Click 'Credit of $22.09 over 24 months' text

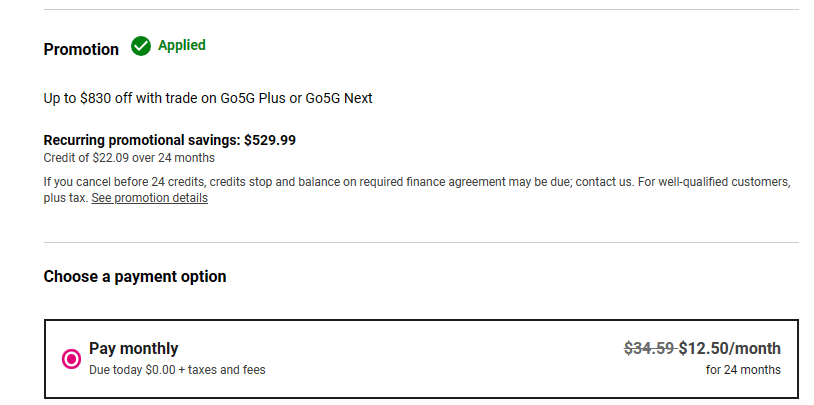(129, 158)
